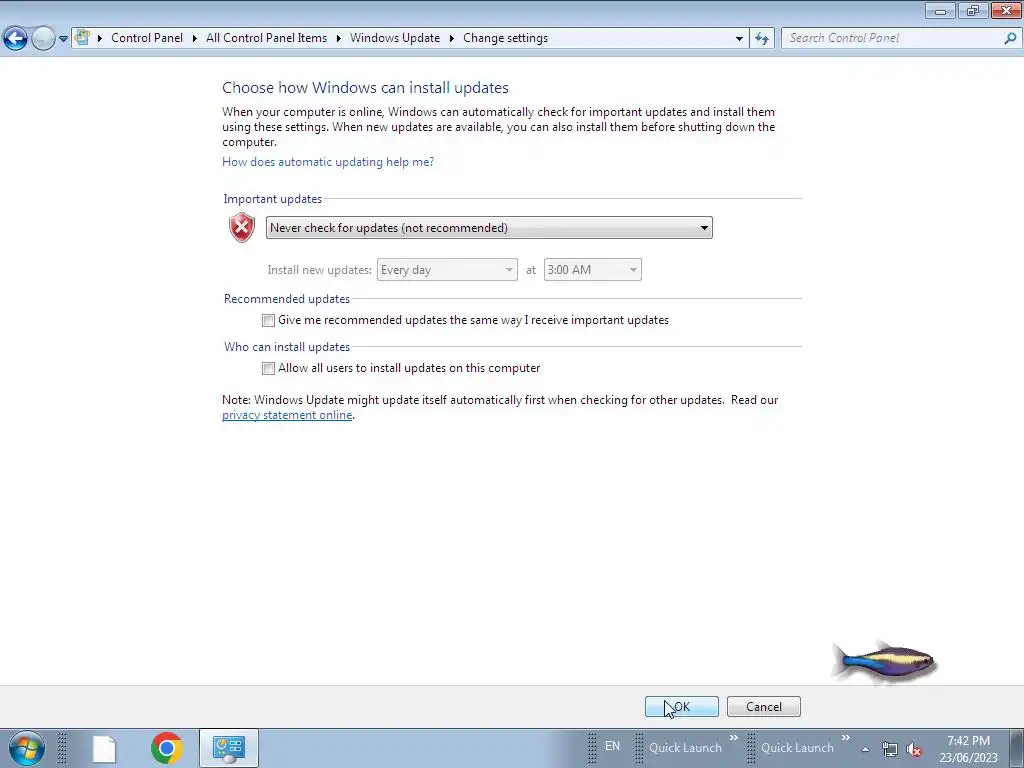1024x768 pixels.
Task: Expand second Quick Launch chevron
Action: point(846,738)
